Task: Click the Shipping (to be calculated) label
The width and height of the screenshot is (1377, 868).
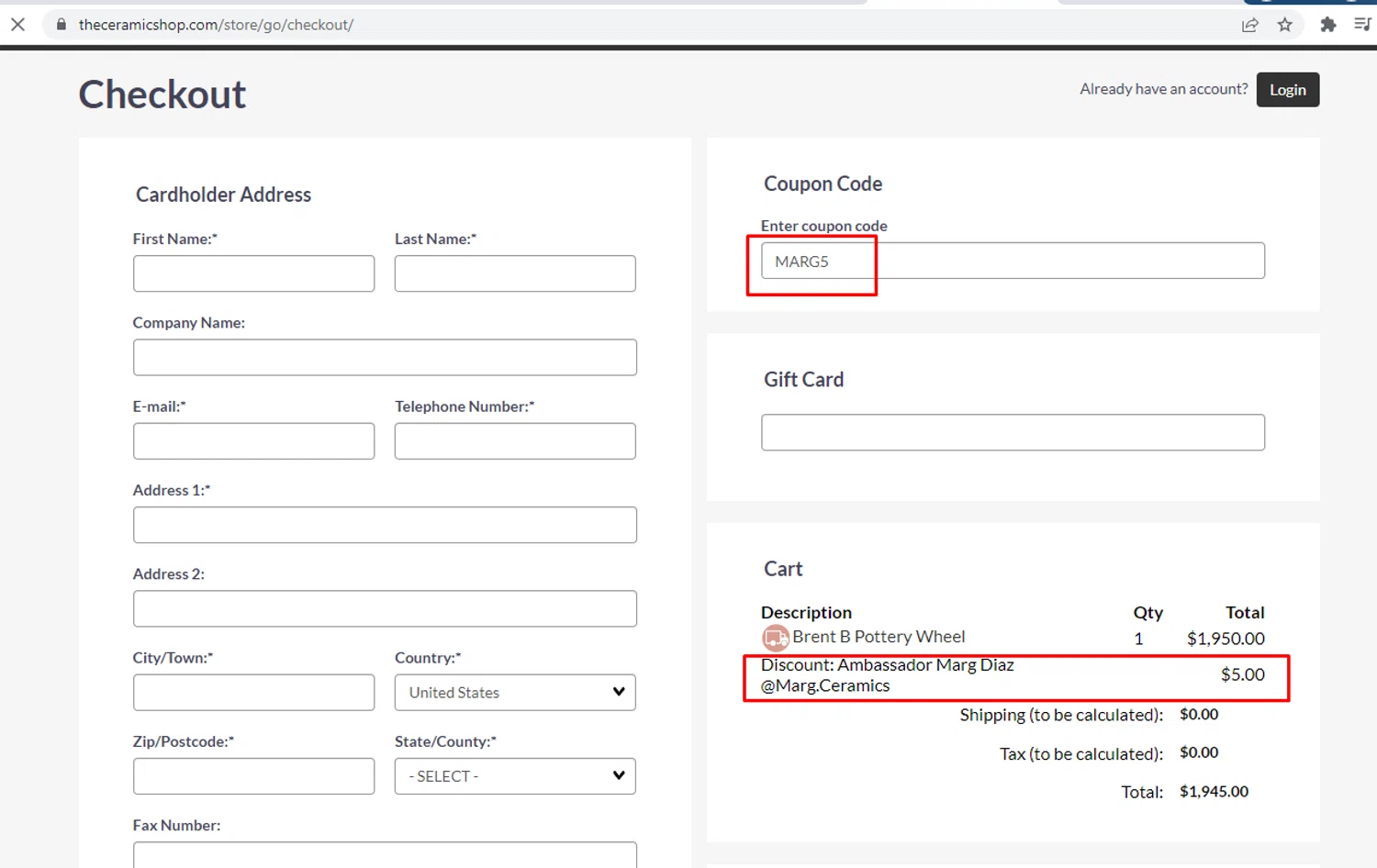Action: [x=1061, y=715]
